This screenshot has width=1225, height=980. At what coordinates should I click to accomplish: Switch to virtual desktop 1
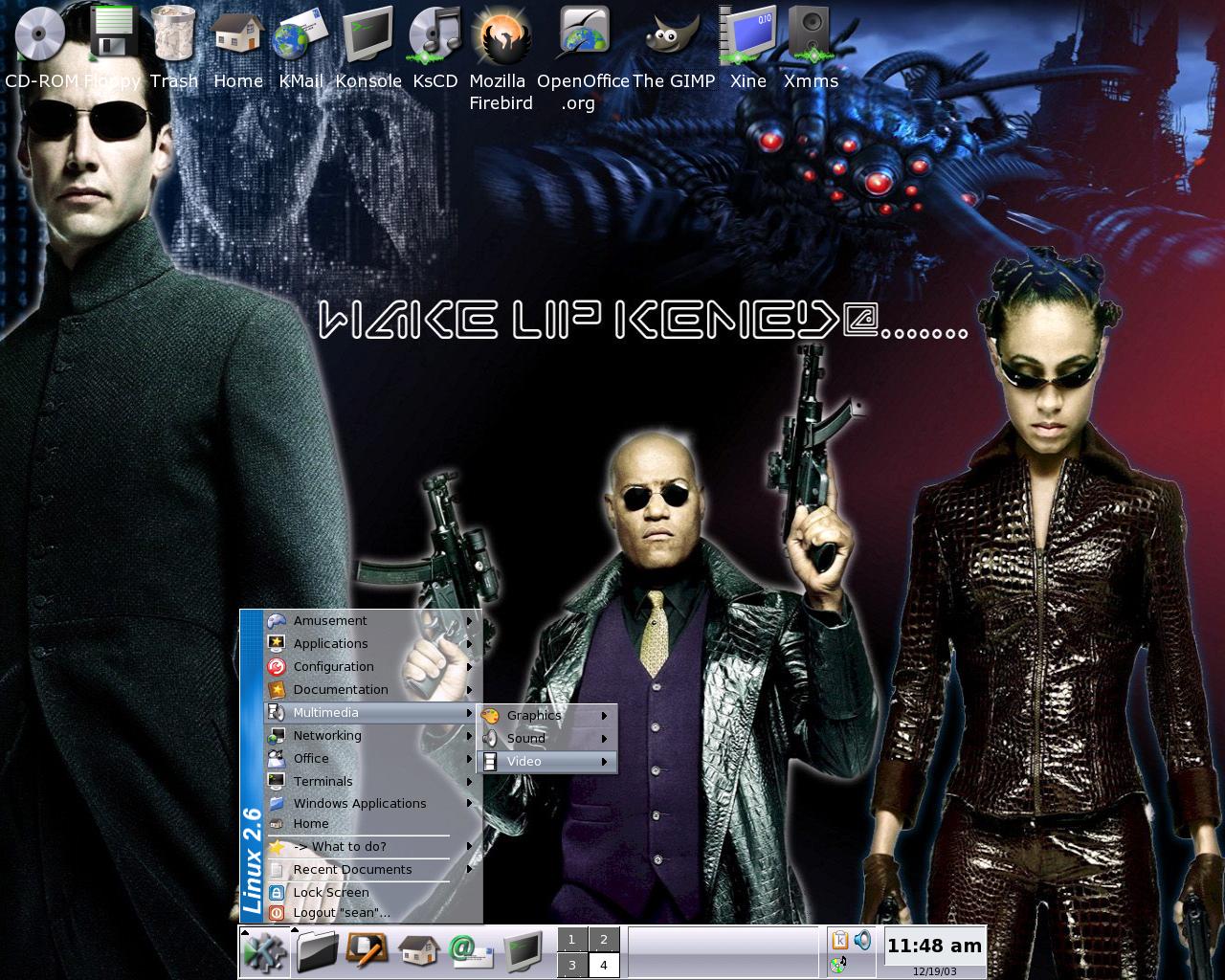coord(572,940)
